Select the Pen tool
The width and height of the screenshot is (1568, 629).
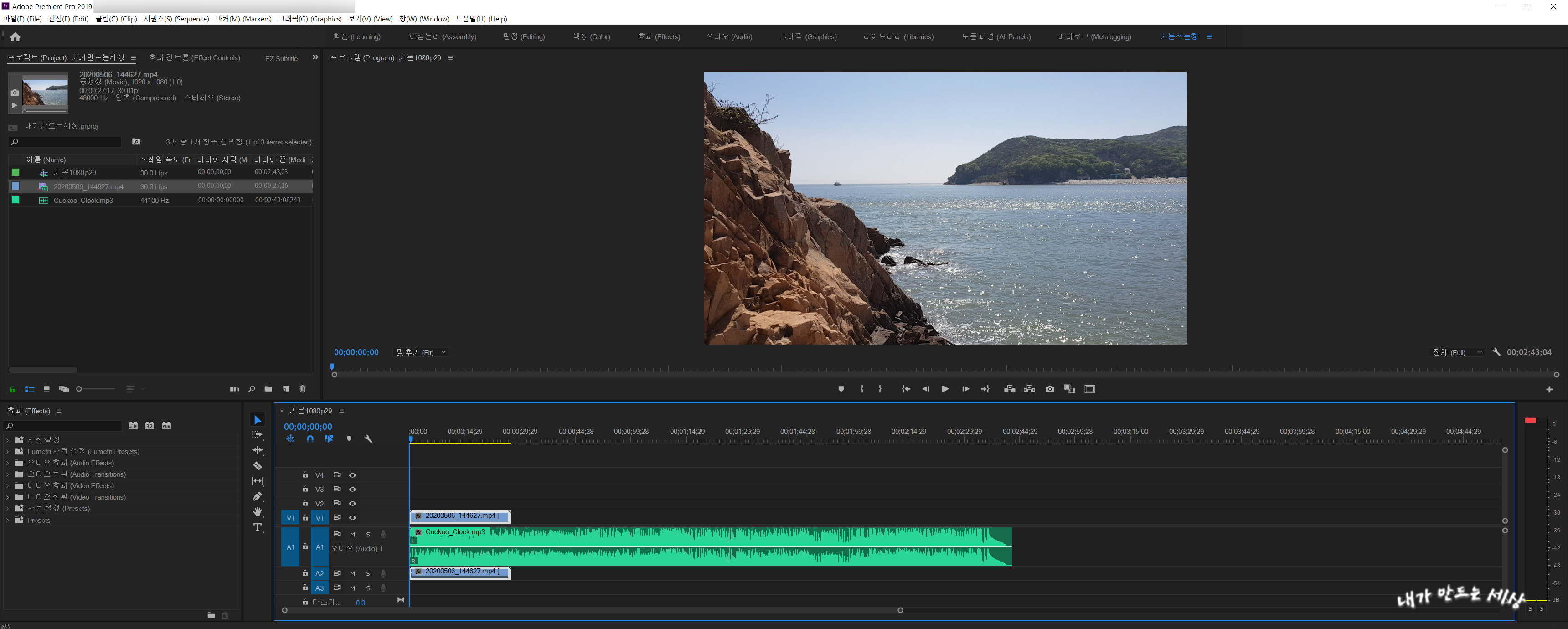point(258,496)
